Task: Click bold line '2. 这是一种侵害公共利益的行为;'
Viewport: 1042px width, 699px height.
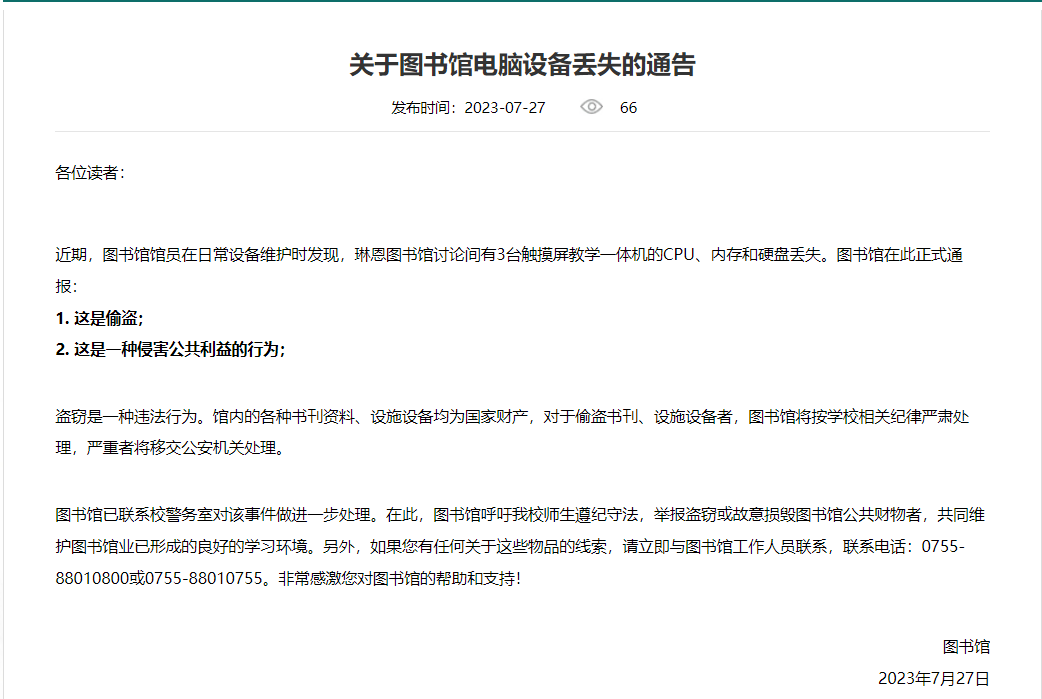Action: [x=170, y=349]
